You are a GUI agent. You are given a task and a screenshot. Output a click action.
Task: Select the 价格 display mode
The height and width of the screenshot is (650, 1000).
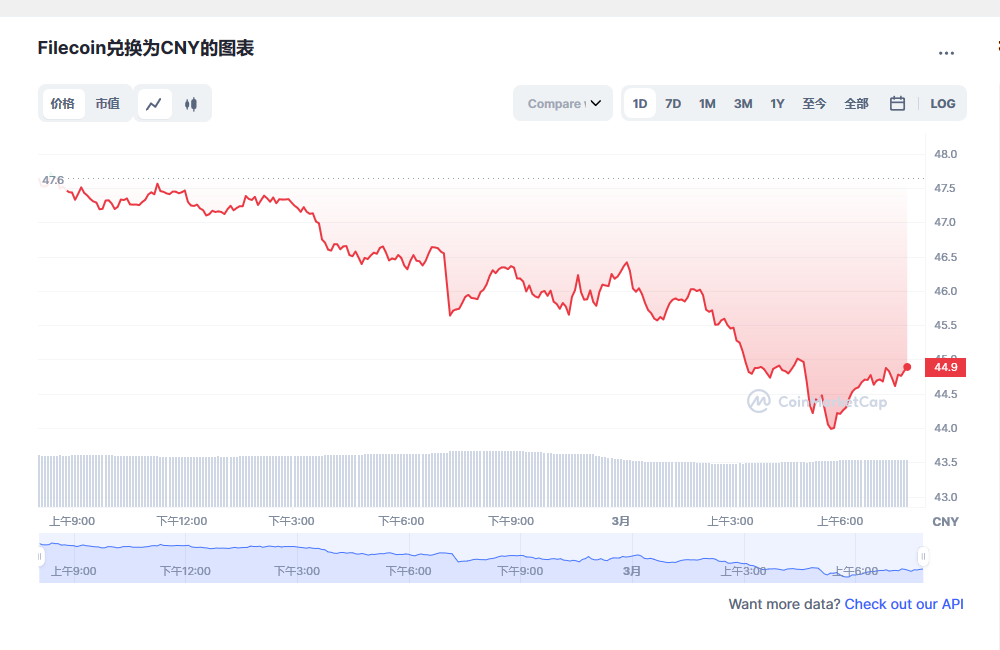coord(63,103)
